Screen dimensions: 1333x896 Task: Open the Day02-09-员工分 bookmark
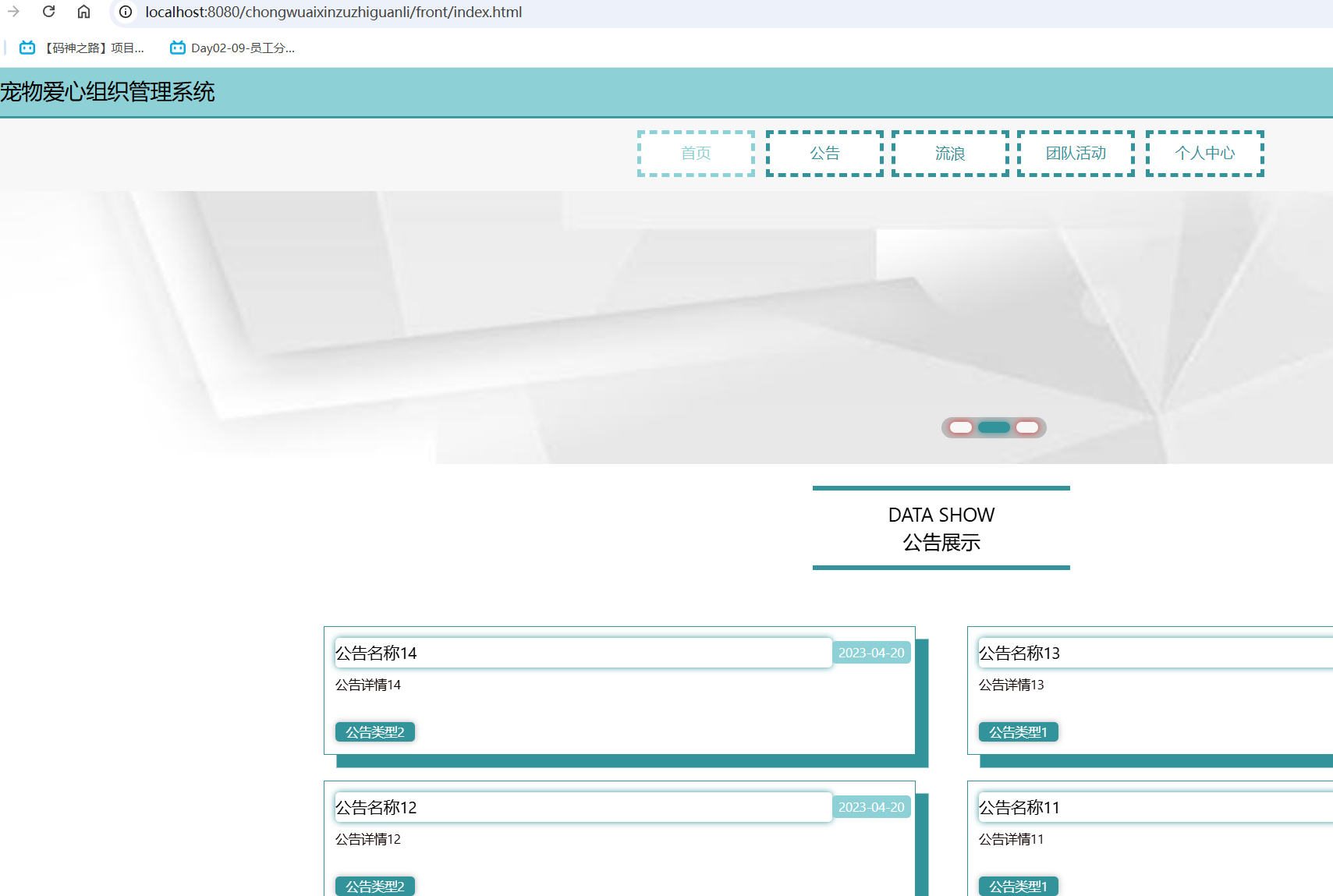[x=232, y=48]
